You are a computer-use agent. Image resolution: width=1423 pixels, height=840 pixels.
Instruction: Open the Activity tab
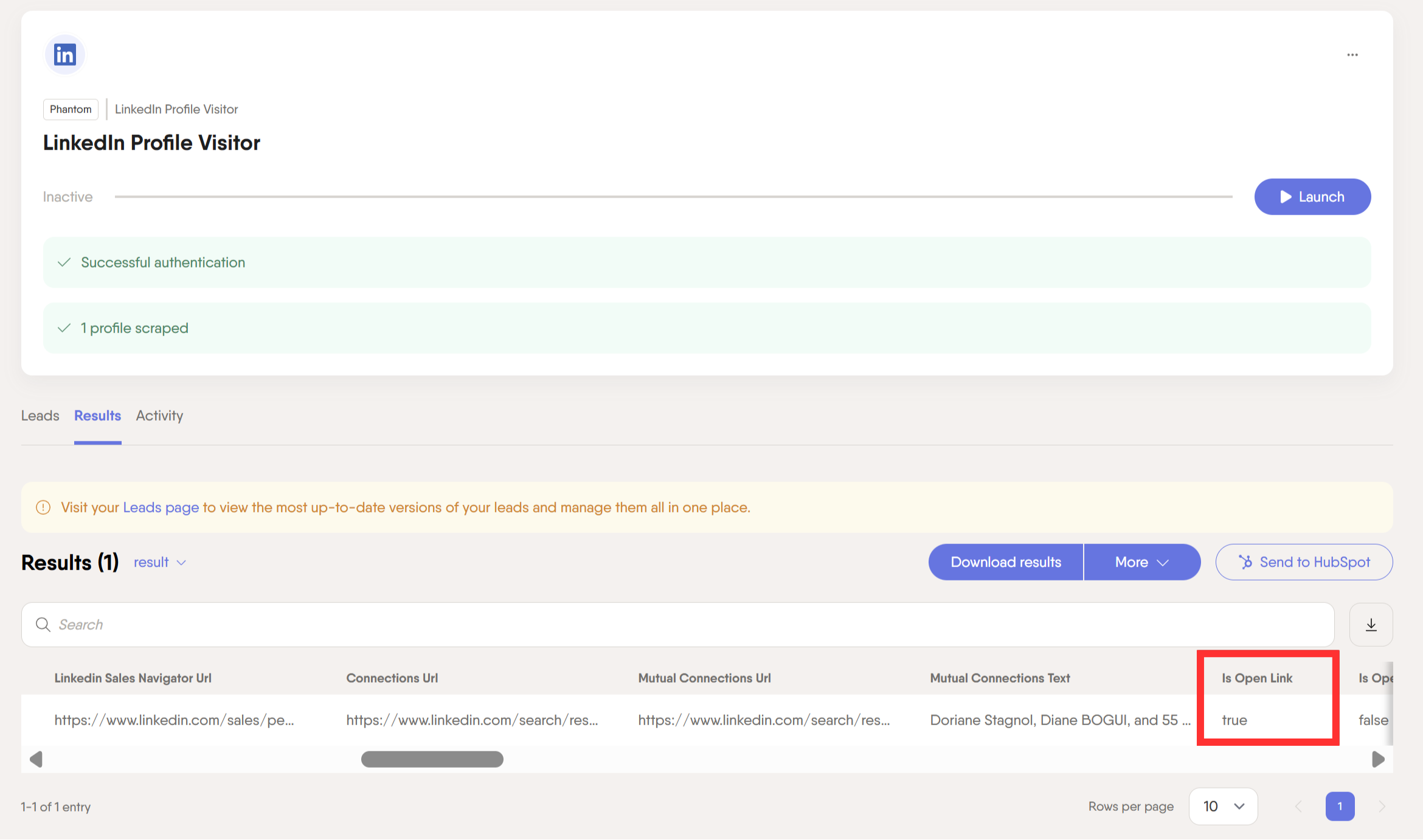click(159, 416)
